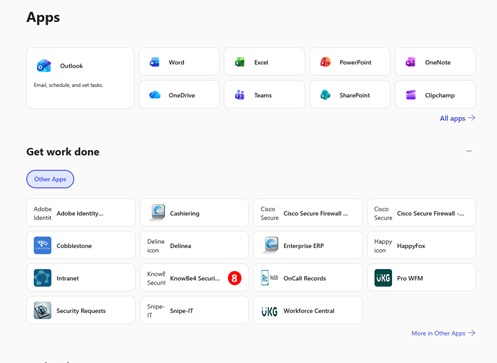Open the All apps link
The height and width of the screenshot is (363, 497).
(x=457, y=118)
